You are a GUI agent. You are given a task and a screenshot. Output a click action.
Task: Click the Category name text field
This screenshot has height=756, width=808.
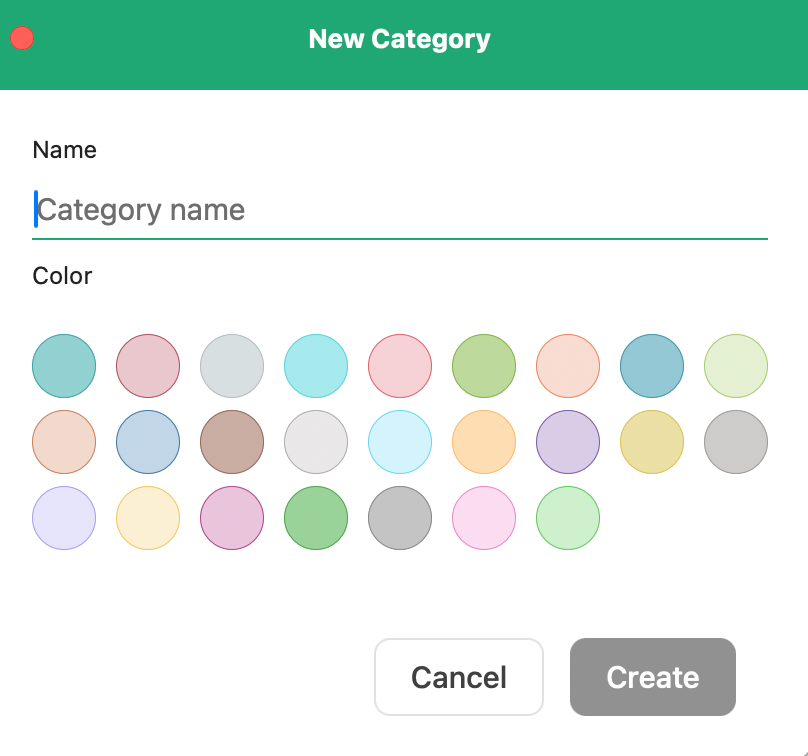[x=400, y=211]
